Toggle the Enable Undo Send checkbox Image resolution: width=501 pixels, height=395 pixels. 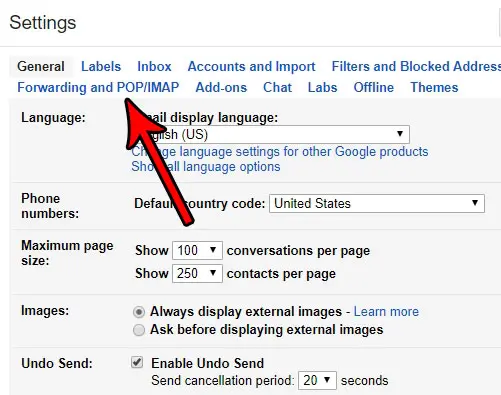coord(137,362)
